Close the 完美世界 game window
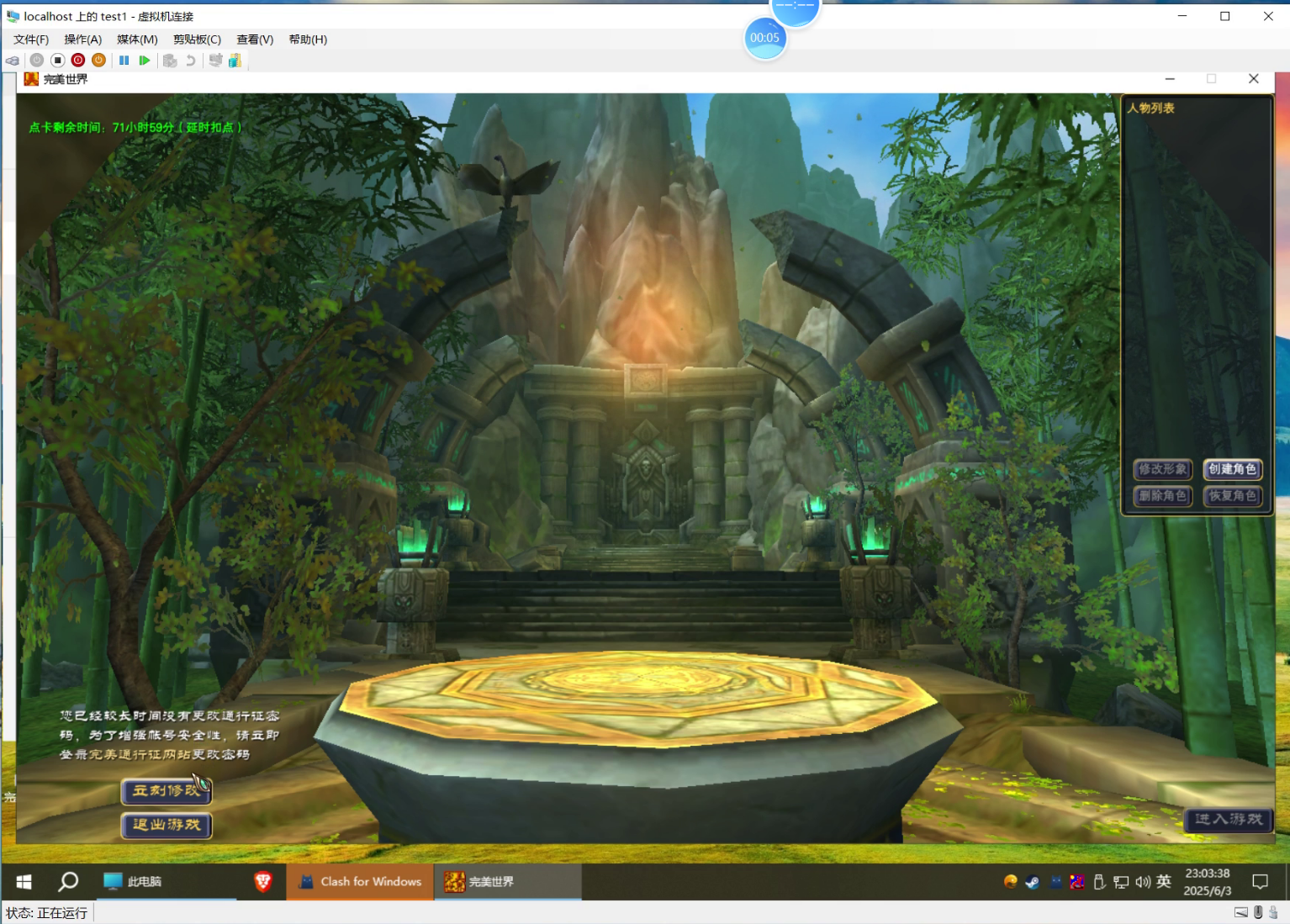This screenshot has width=1290, height=924. coord(1254,78)
